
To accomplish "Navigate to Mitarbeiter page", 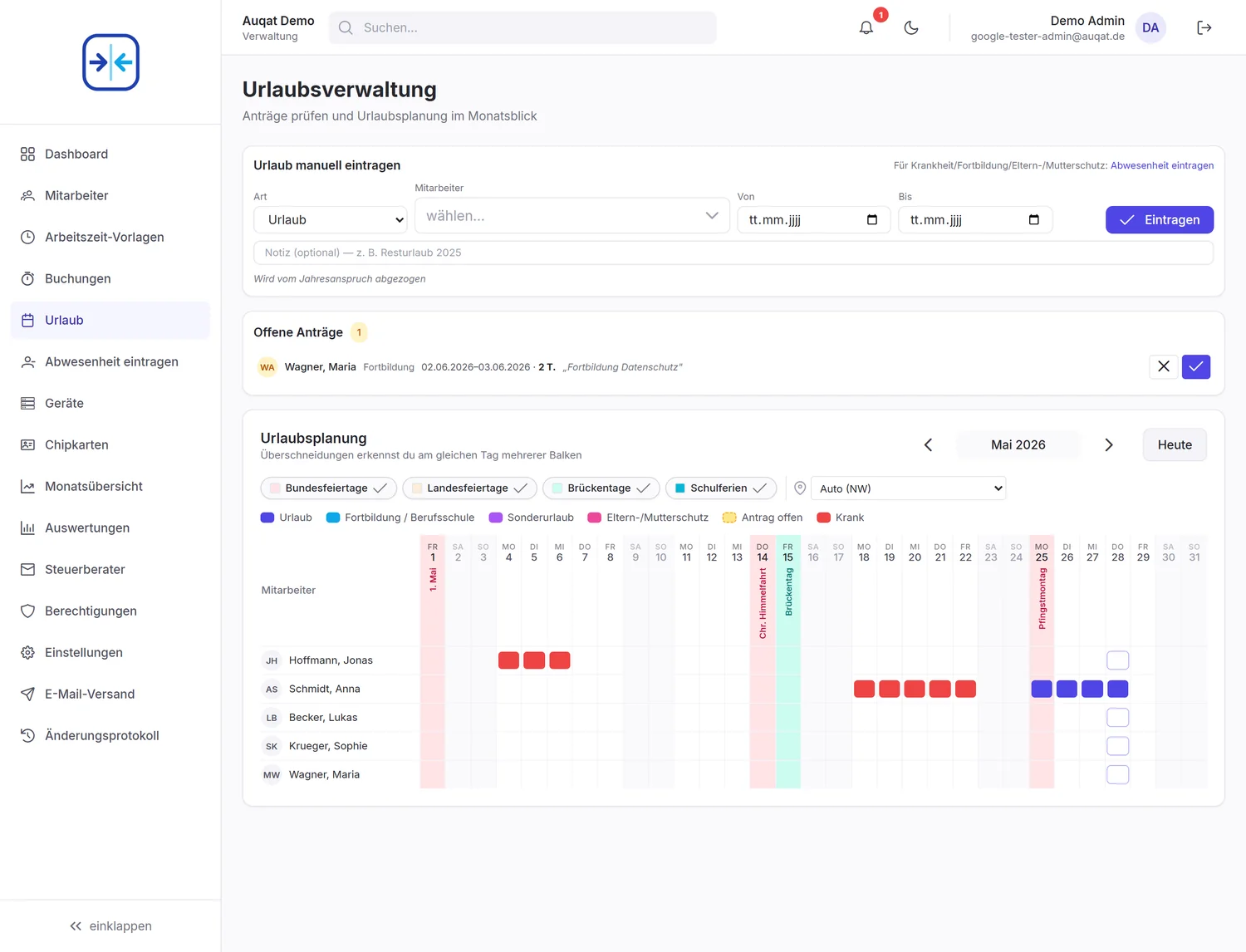I will (110, 195).
